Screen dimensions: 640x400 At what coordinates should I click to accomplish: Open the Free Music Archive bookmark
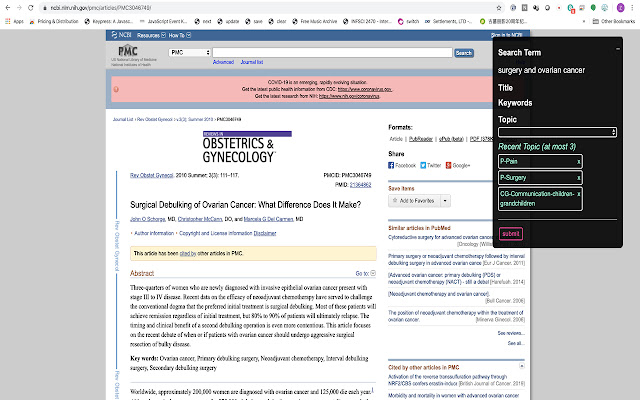click(315, 21)
